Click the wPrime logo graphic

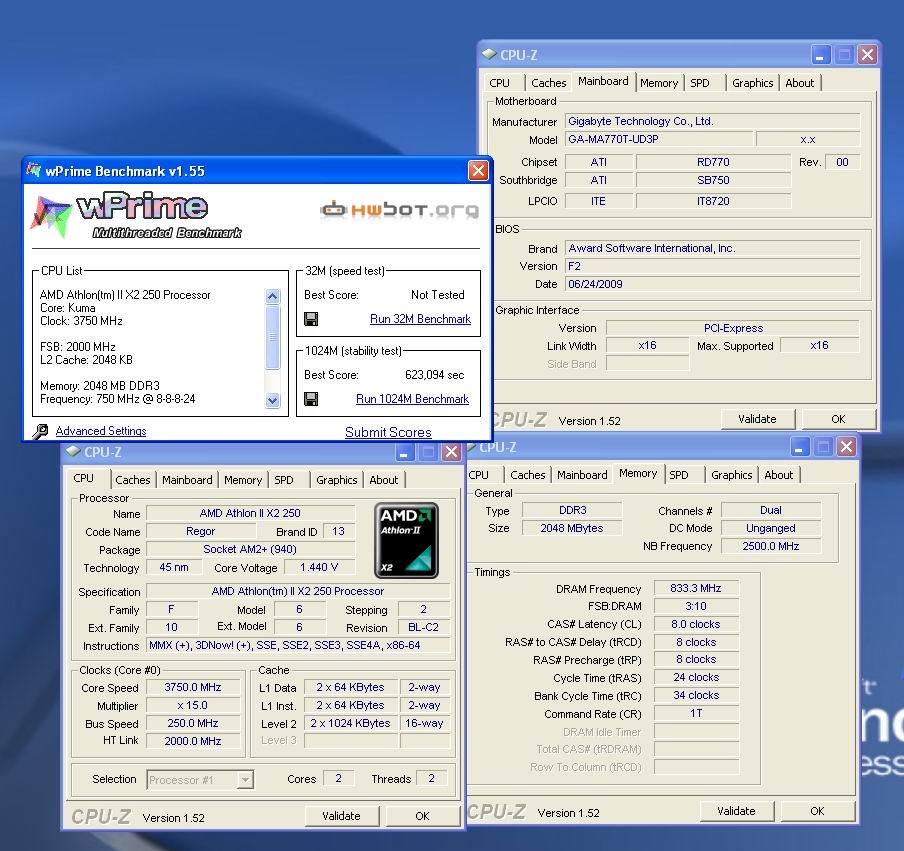[x=137, y=215]
